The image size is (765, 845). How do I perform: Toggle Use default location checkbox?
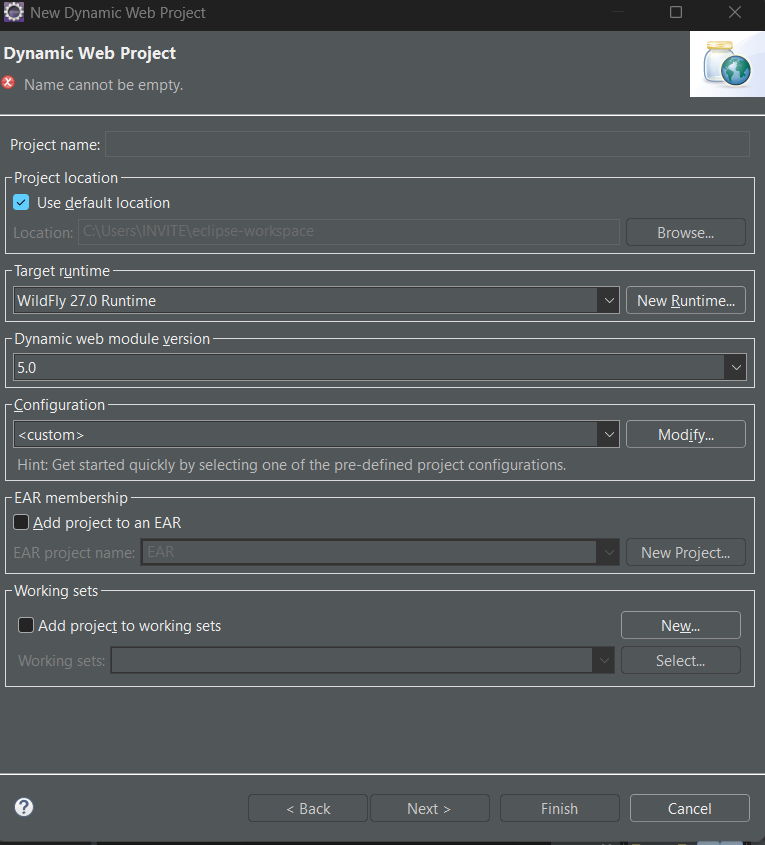[x=21, y=203]
